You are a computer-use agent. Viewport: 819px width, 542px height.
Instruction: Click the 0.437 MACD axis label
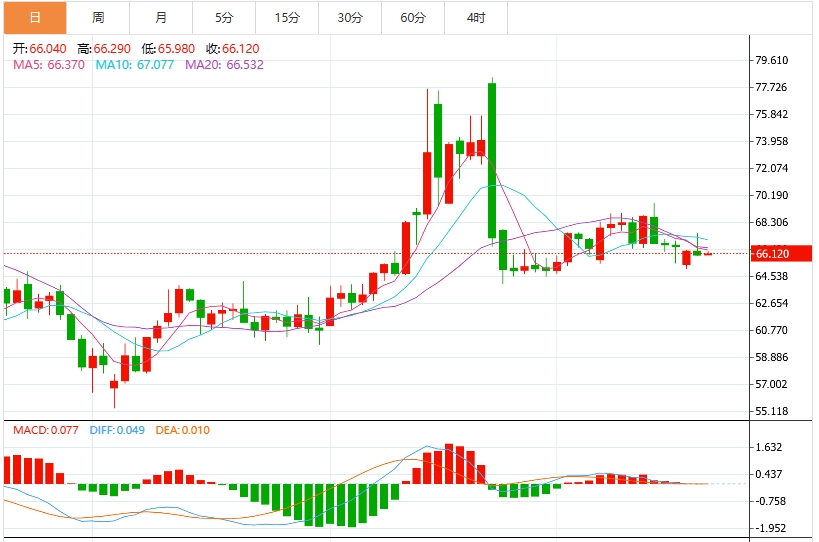pos(769,474)
